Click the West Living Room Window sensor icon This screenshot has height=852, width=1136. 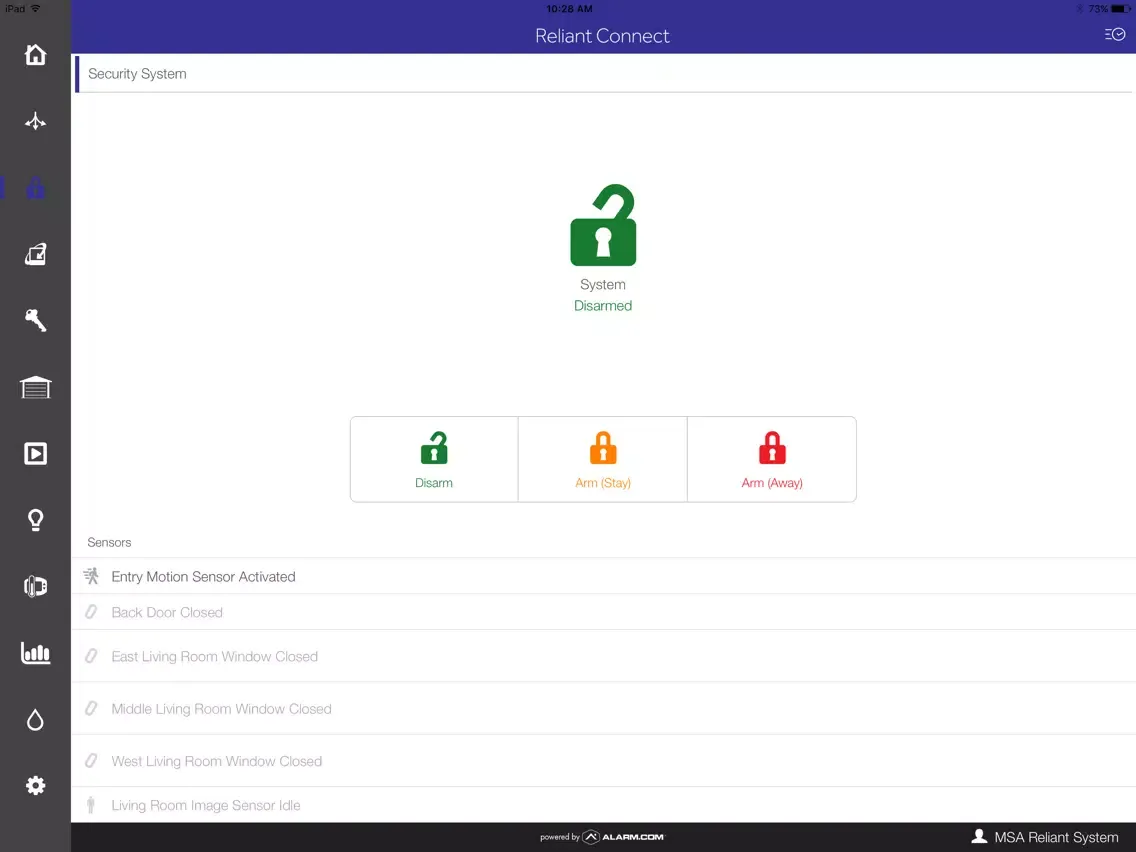pos(91,761)
